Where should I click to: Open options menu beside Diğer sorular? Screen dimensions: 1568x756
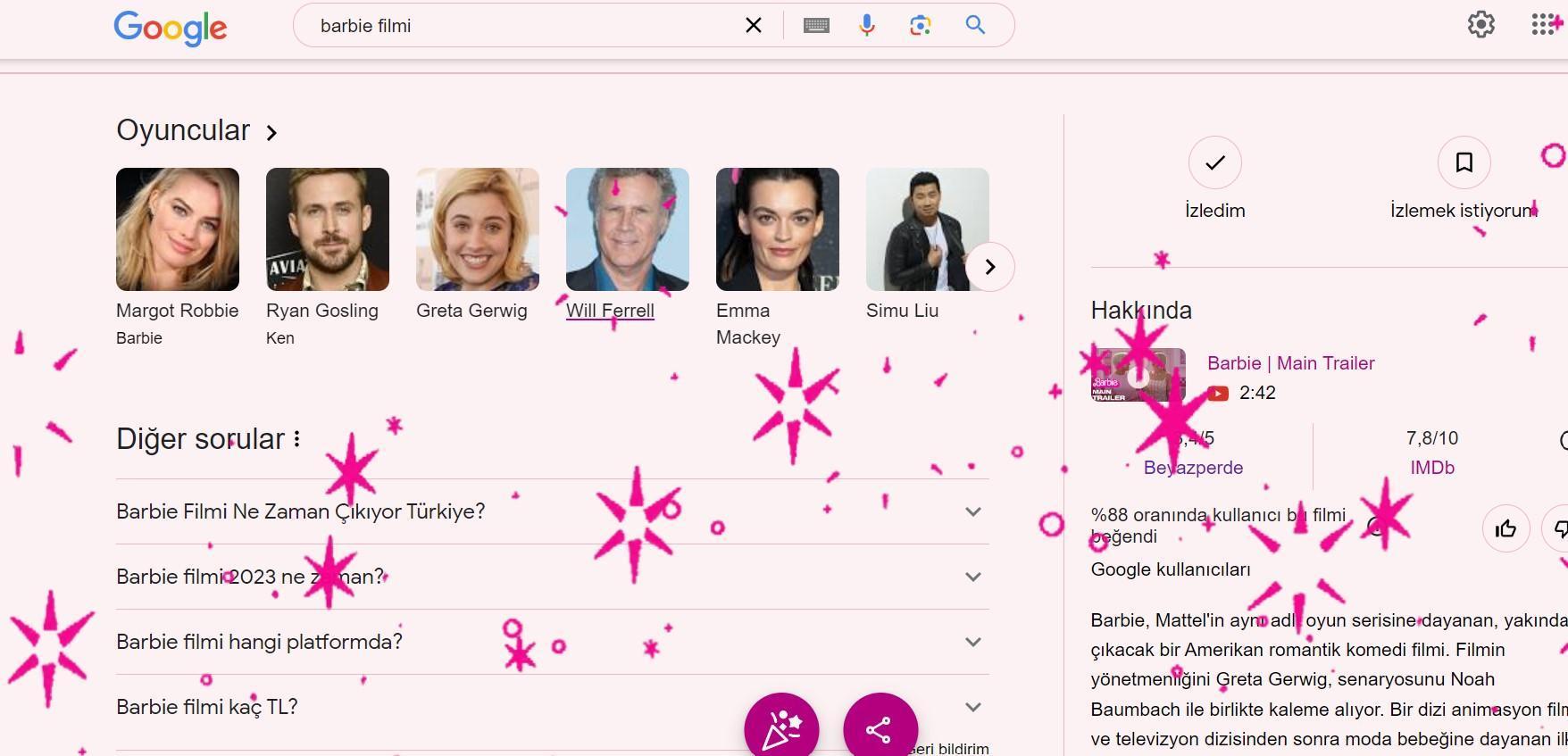pos(296,439)
